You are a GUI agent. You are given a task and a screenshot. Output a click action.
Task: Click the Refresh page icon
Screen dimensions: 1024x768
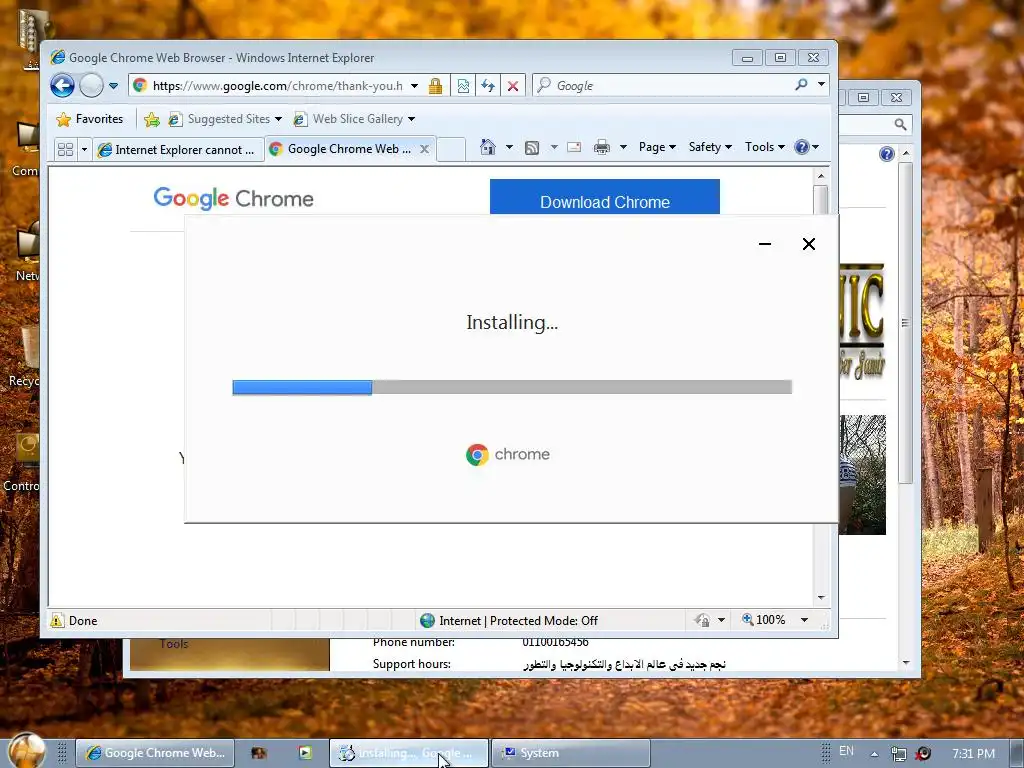488,86
